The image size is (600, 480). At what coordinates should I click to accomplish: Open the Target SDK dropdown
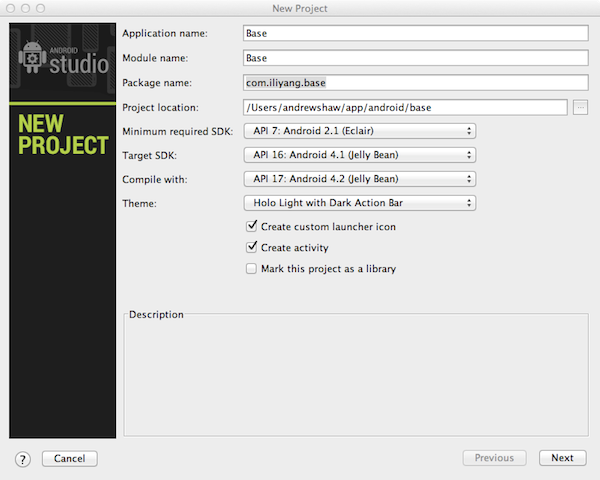pyautogui.click(x=360, y=155)
